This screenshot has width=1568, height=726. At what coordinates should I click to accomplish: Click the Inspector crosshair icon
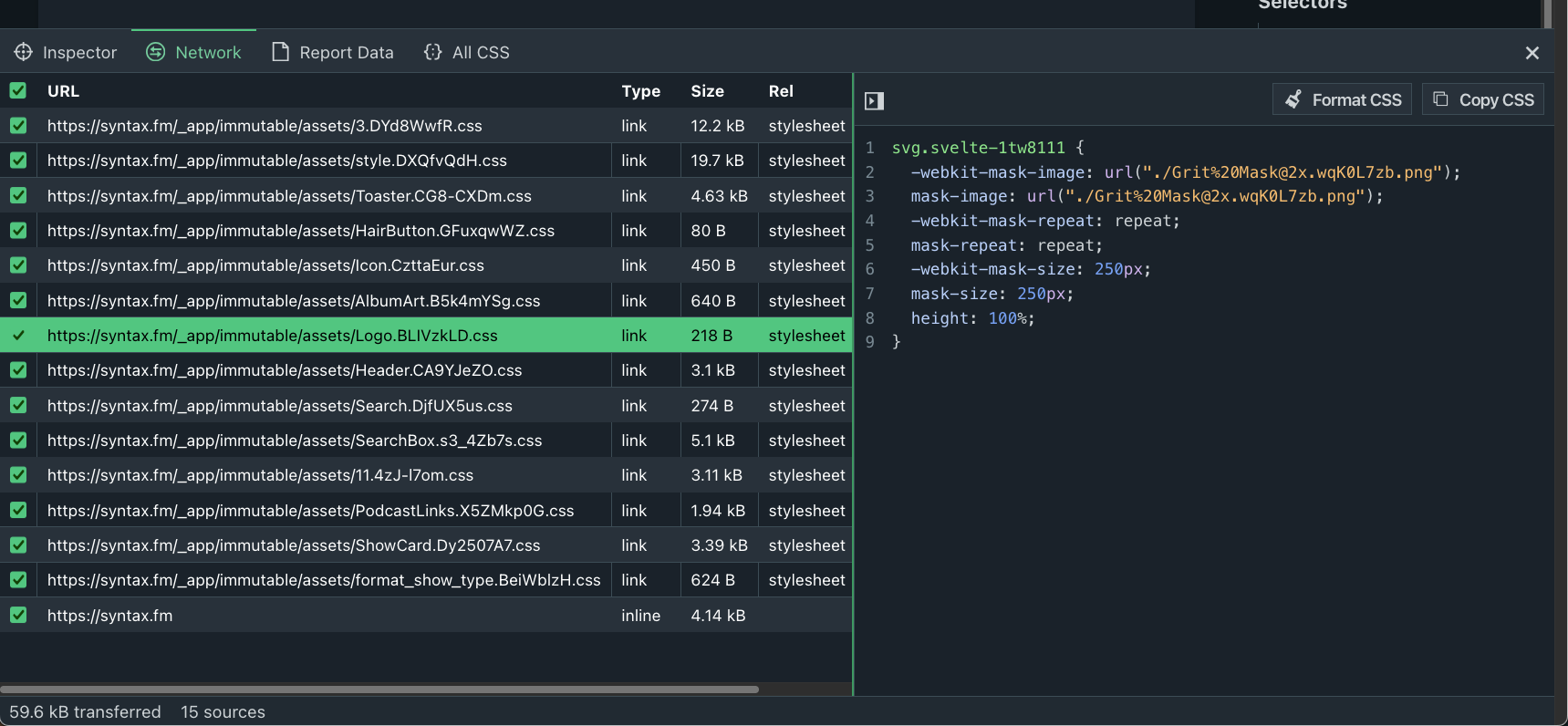point(24,52)
